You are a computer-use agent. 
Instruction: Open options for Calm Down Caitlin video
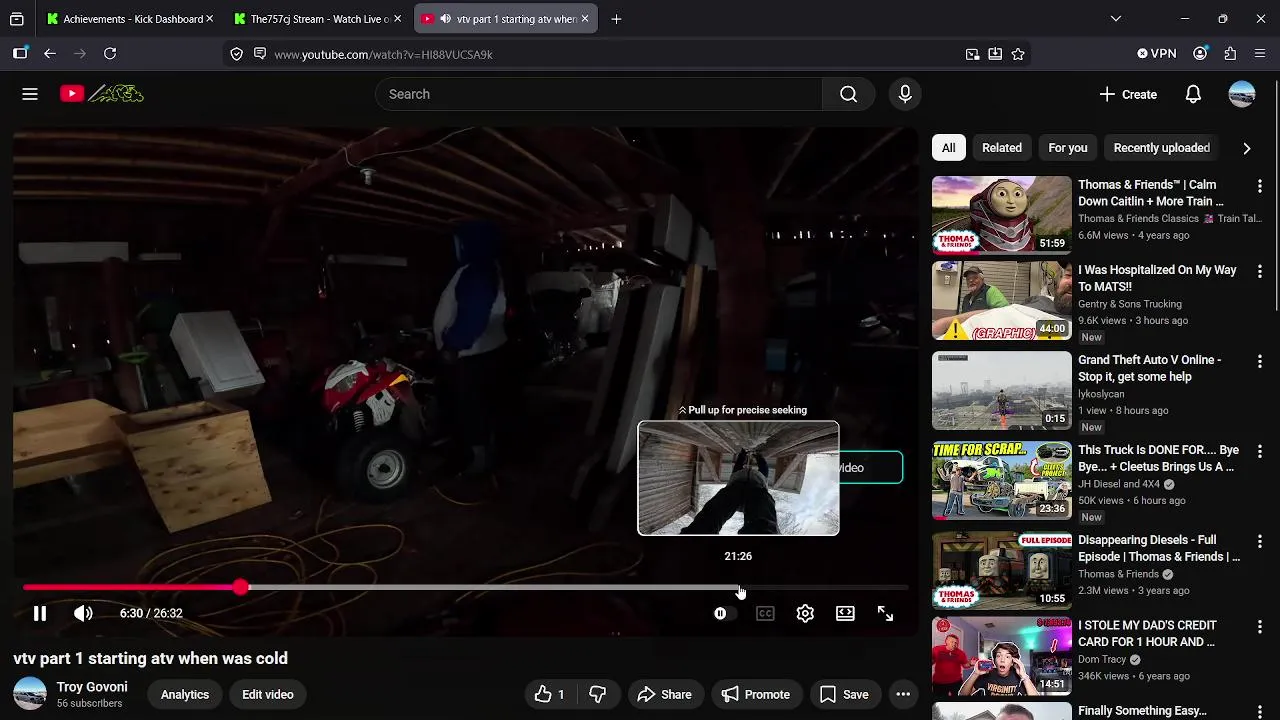(x=1259, y=186)
